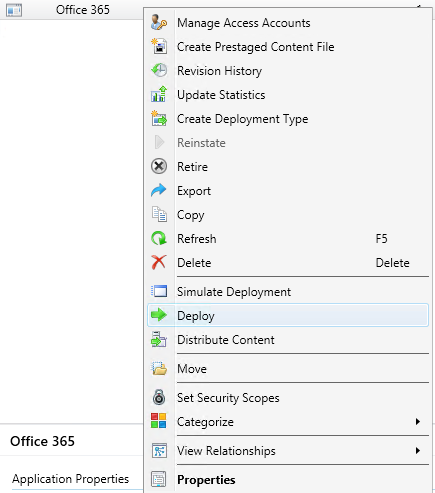Click the green Refresh arrow icon
This screenshot has height=493, width=435.
pyautogui.click(x=159, y=239)
